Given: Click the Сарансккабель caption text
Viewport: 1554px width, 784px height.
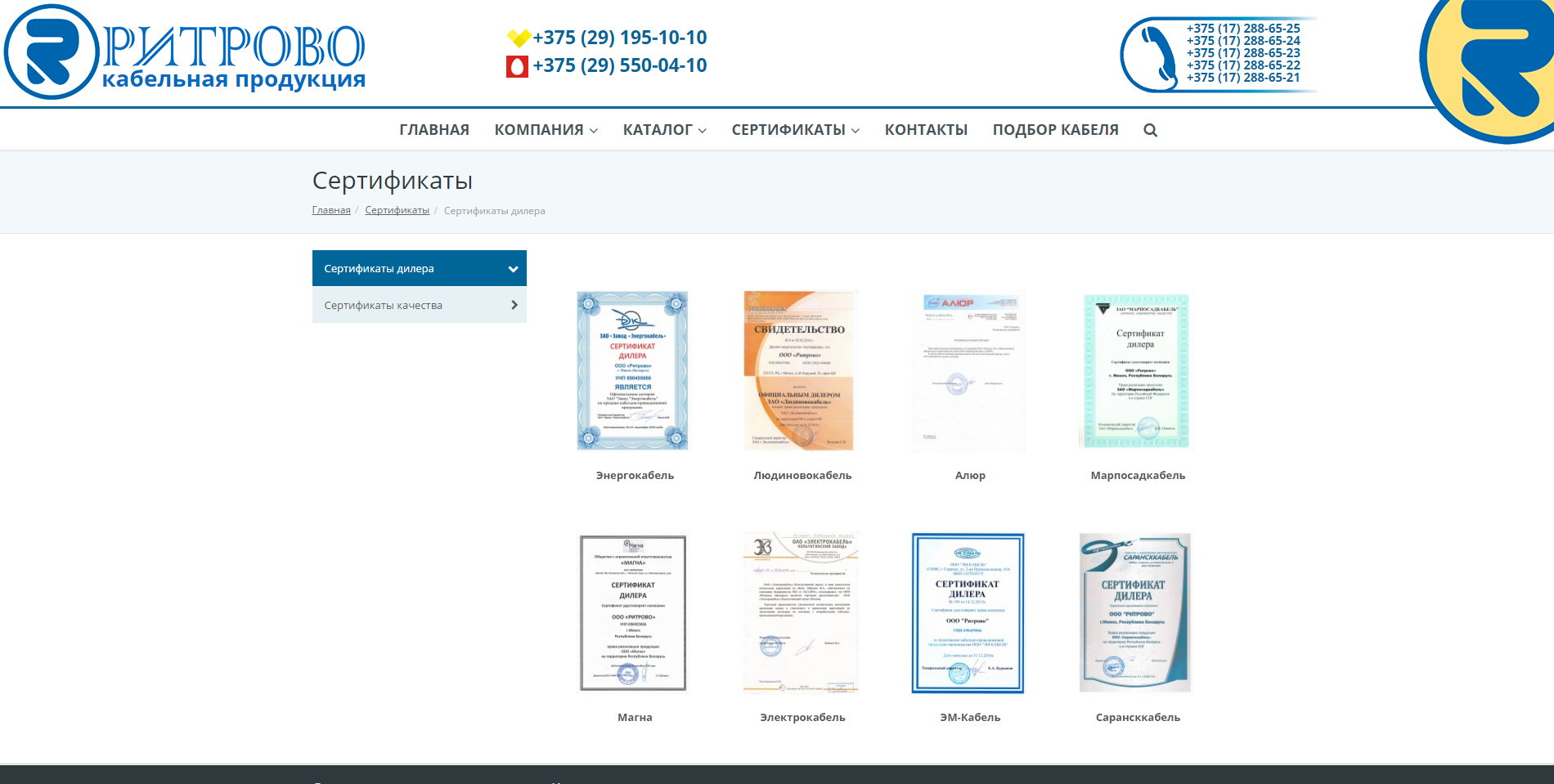Looking at the screenshot, I should coord(1138,717).
